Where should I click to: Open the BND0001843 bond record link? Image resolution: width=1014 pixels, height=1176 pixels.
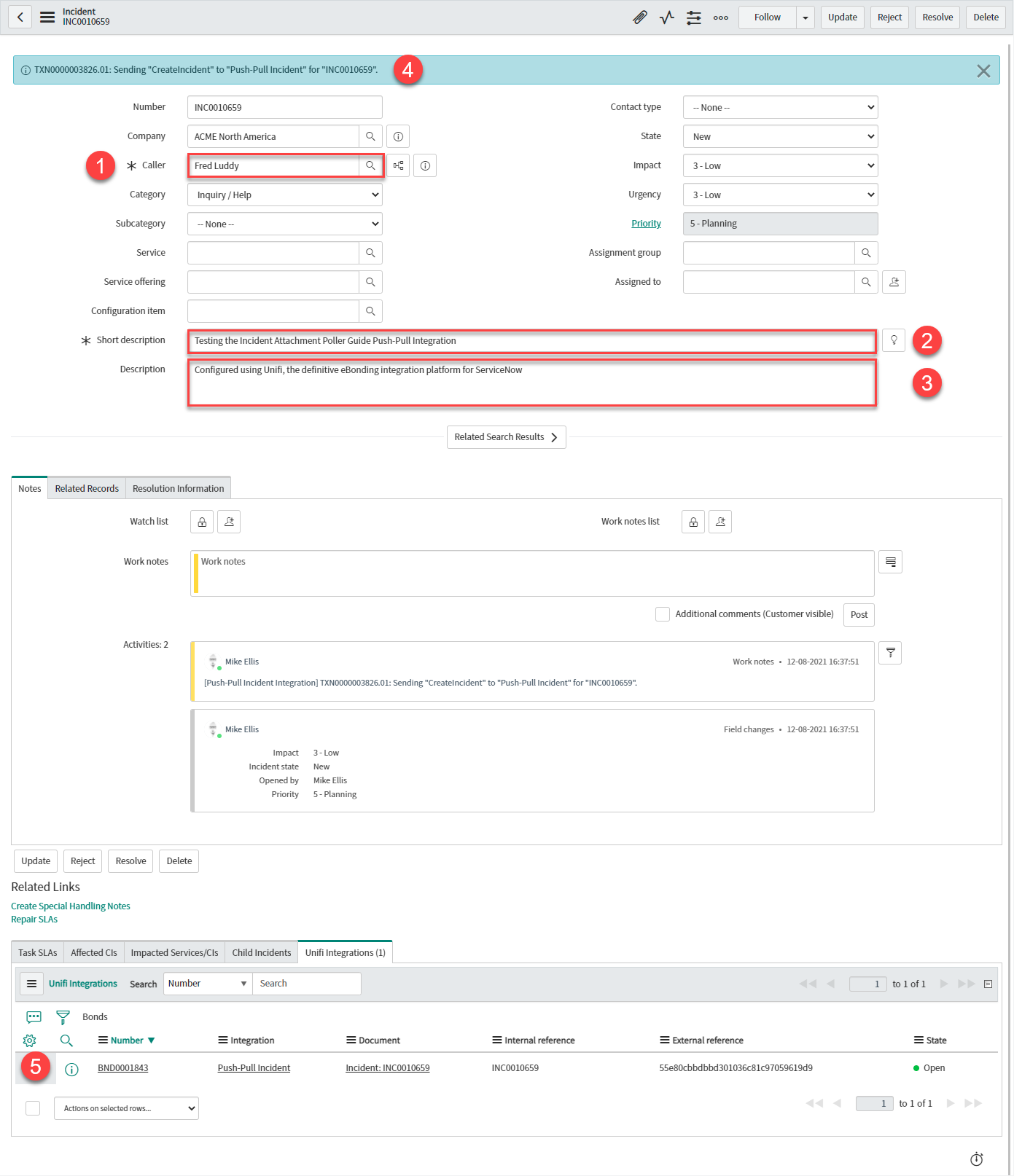[122, 1068]
